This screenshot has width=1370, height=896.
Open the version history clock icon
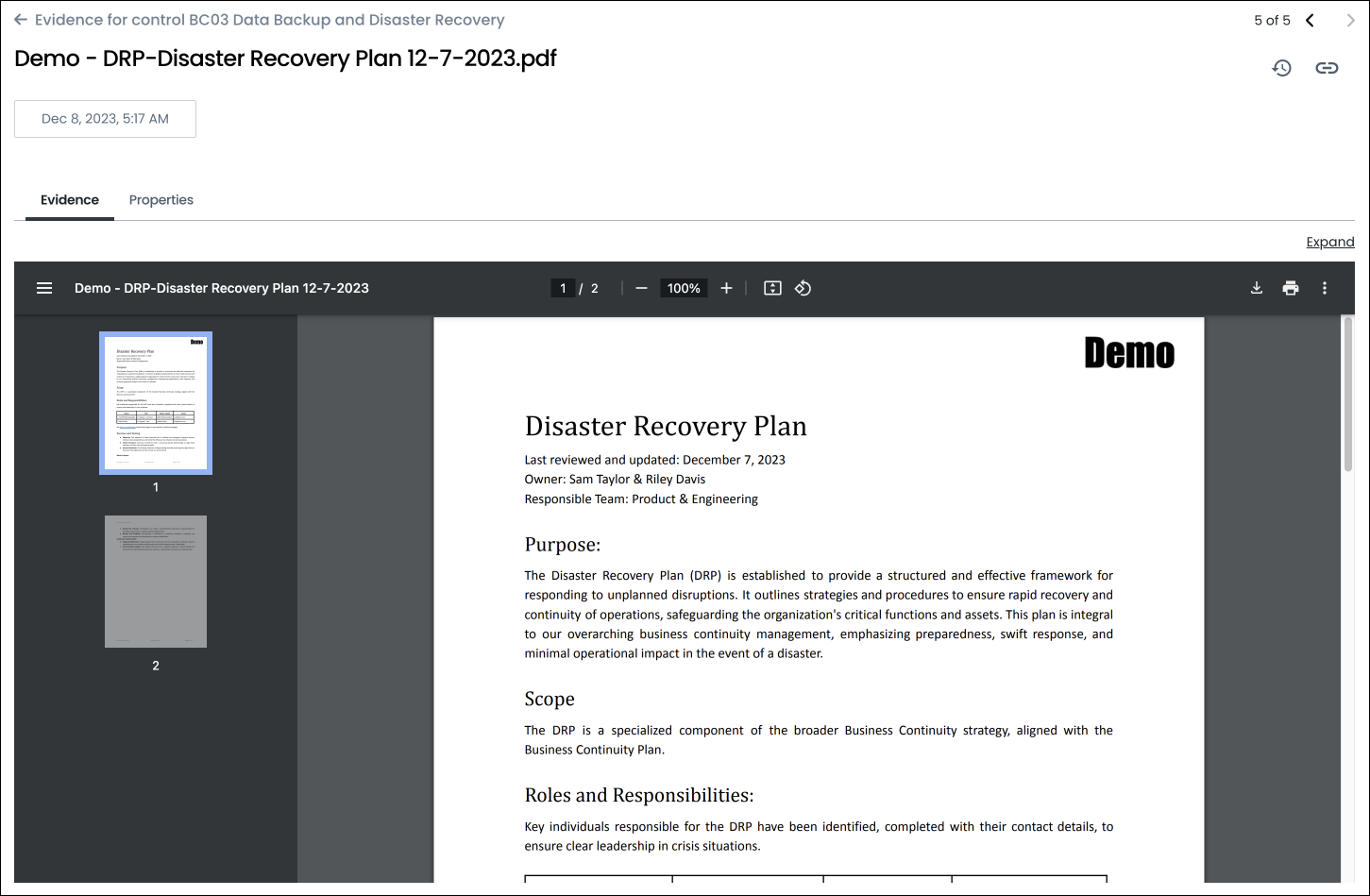point(1281,68)
